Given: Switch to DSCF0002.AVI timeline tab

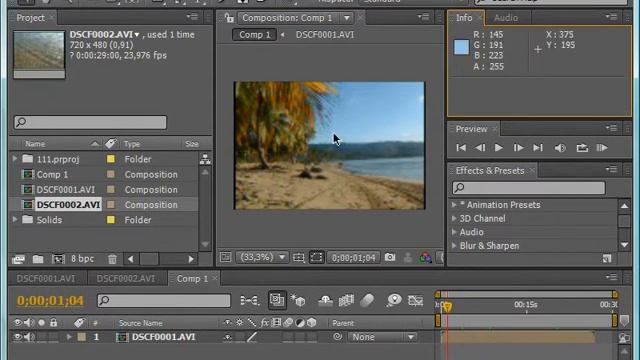Looking at the screenshot, I should click(x=126, y=279).
